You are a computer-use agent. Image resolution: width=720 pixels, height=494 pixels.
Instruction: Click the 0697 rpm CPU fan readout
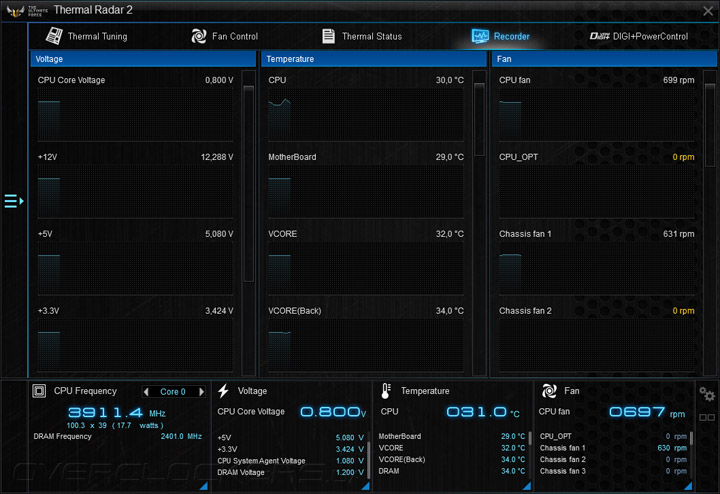pyautogui.click(x=647, y=412)
